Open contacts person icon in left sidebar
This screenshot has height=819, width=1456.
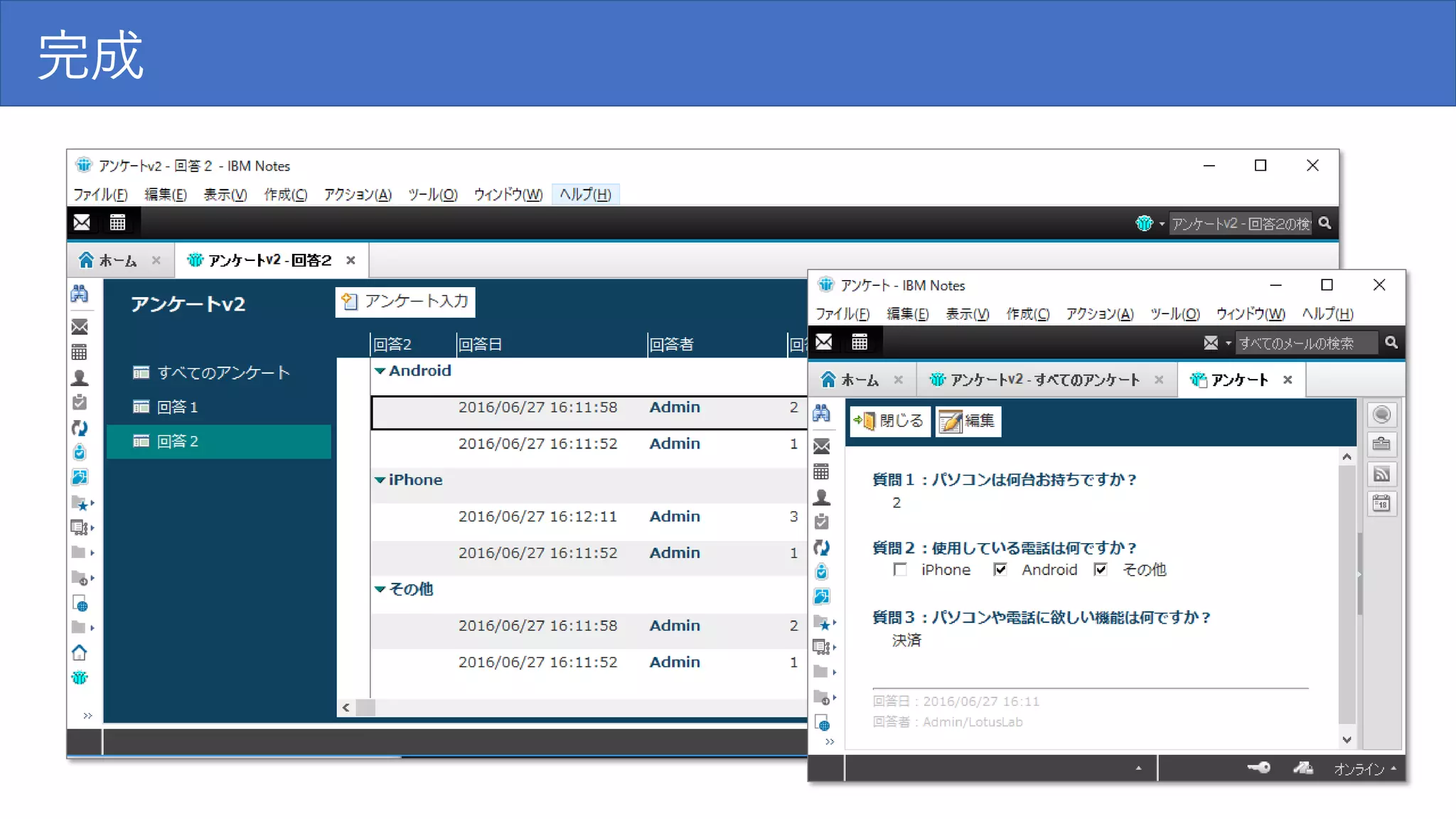[x=80, y=378]
